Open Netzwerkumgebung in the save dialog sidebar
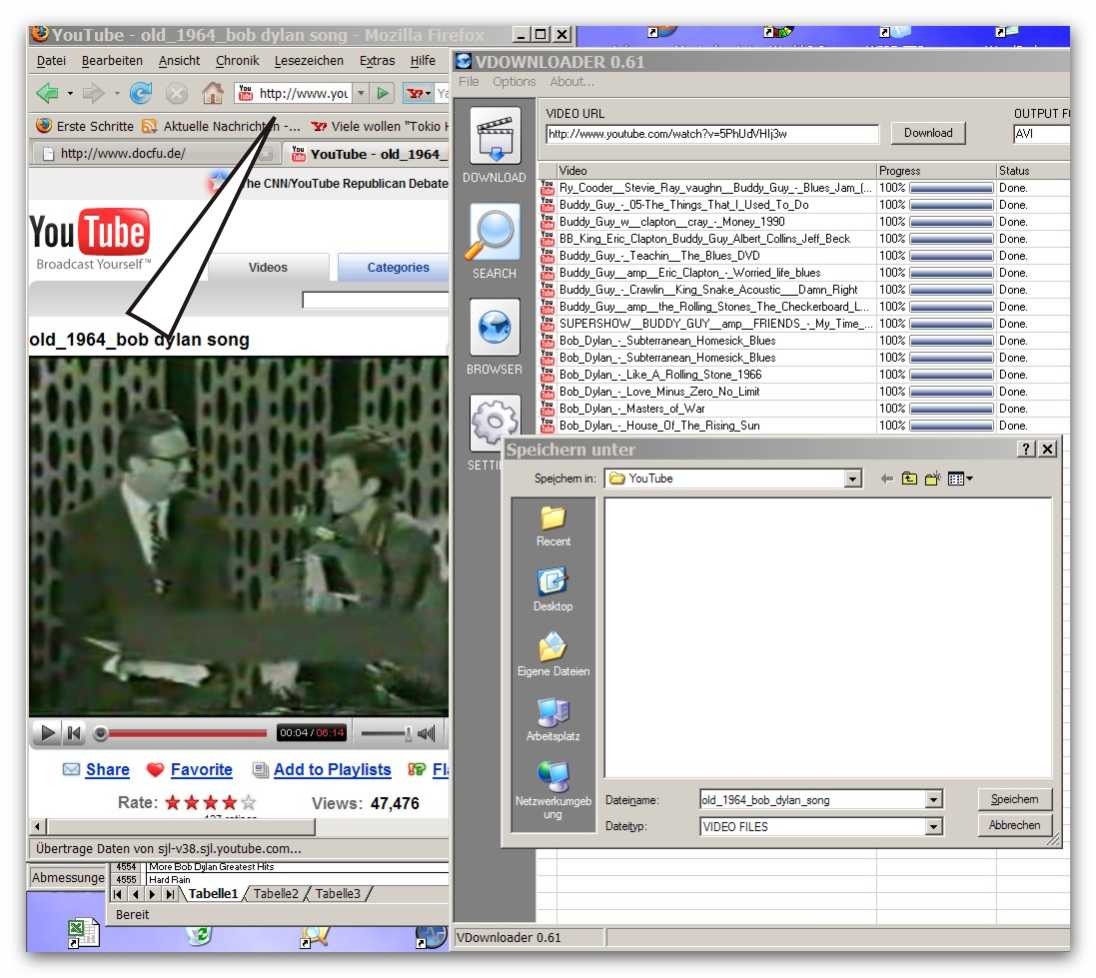The image size is (1096, 978). tap(553, 790)
